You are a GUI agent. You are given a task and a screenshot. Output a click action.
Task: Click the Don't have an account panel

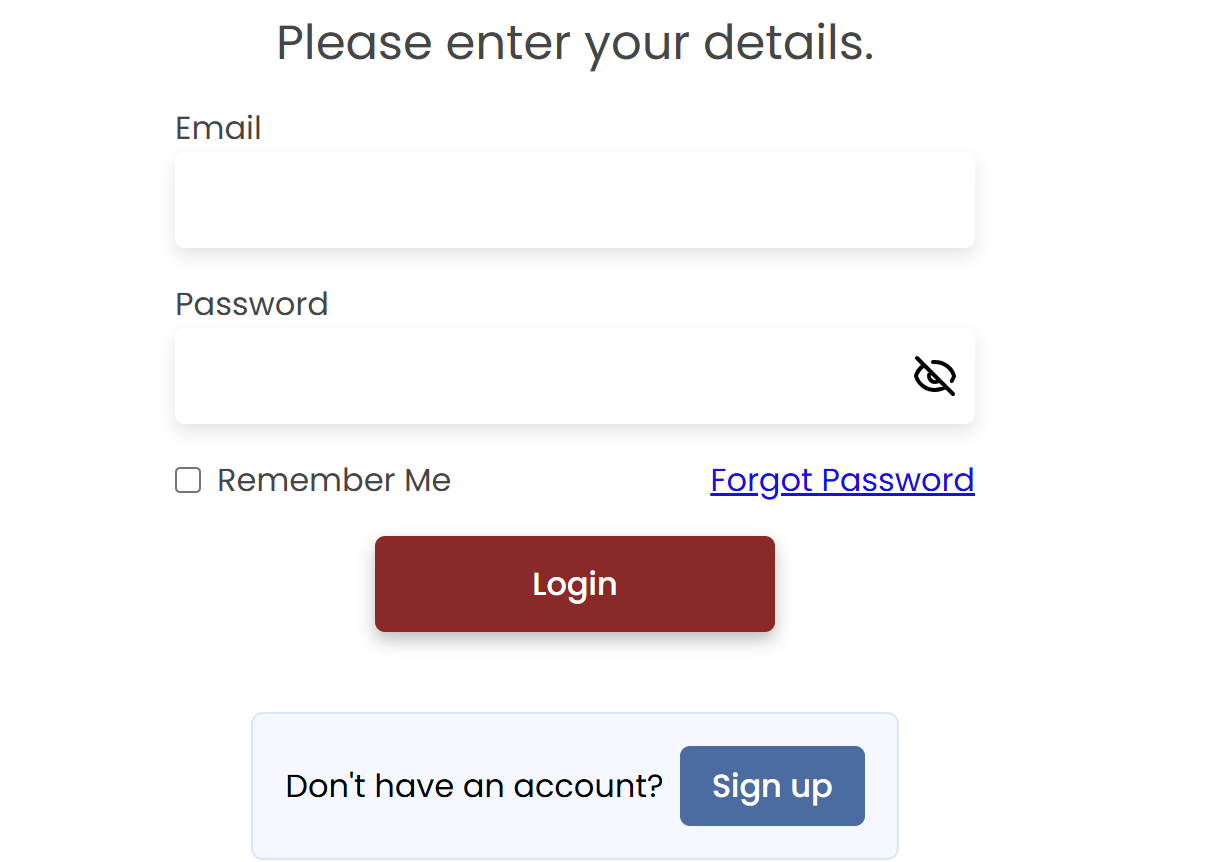click(x=475, y=786)
